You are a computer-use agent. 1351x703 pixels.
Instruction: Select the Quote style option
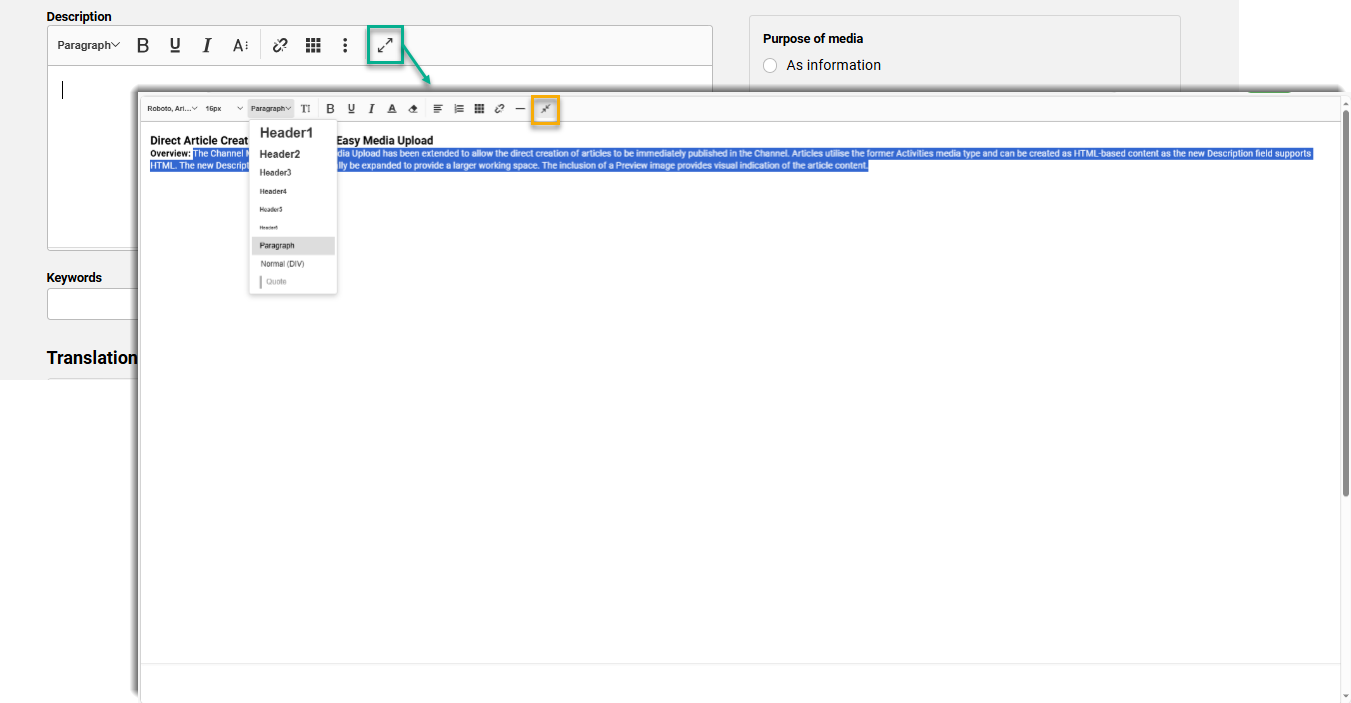(x=275, y=281)
